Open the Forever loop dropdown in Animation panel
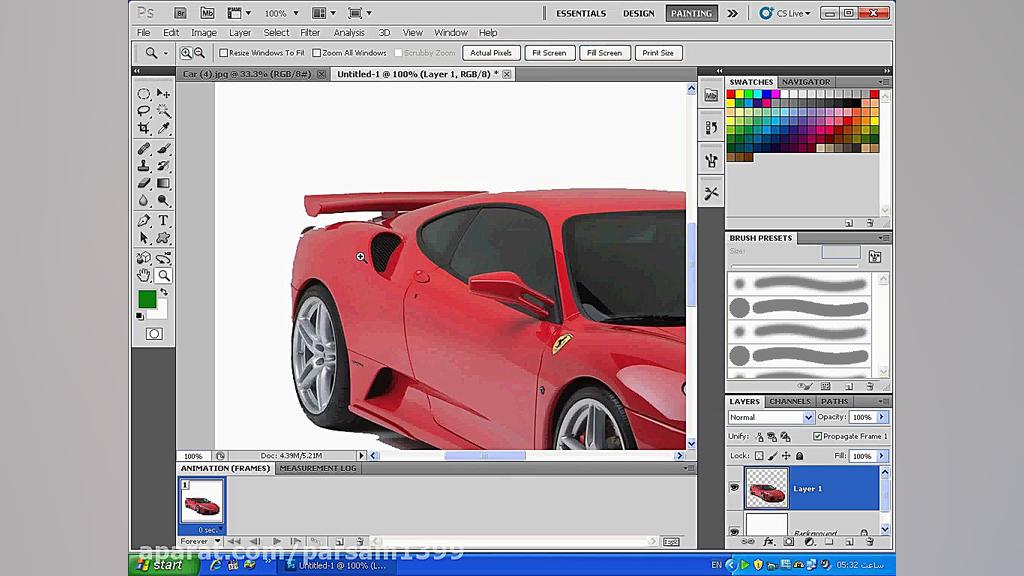This screenshot has width=1024, height=576. (x=200, y=541)
